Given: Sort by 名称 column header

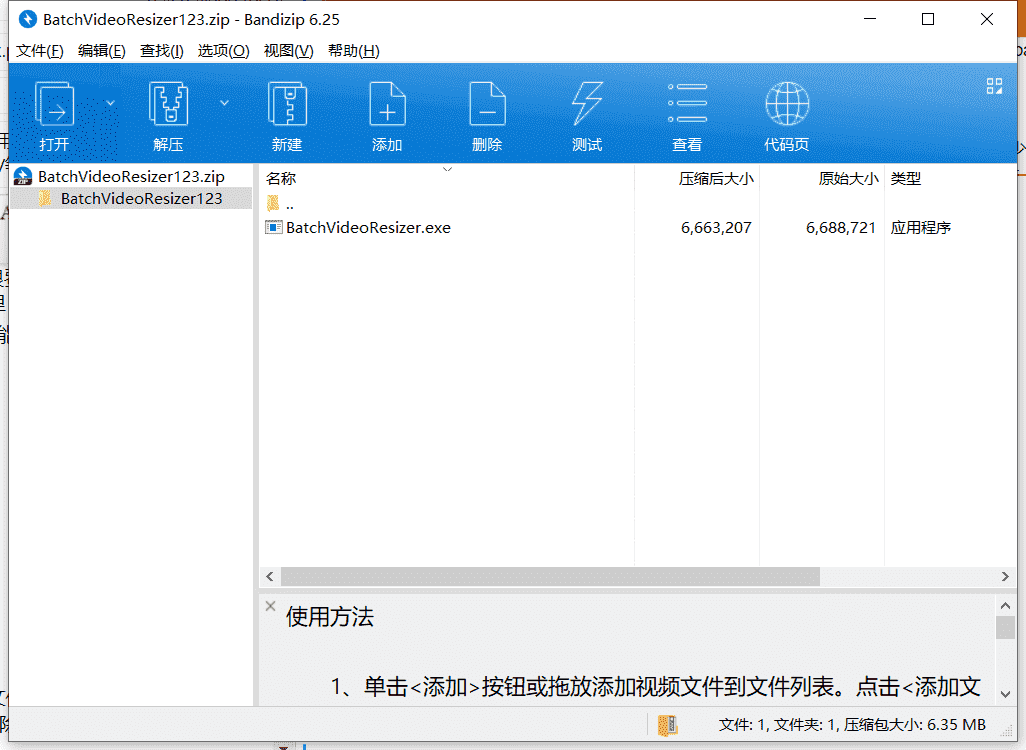Looking at the screenshot, I should coord(281,178).
